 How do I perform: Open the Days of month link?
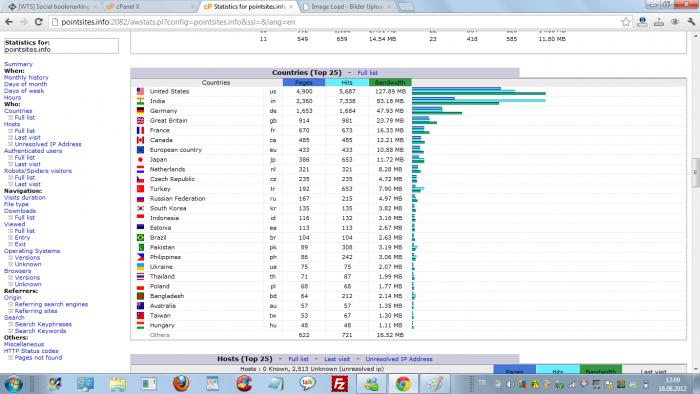pyautogui.click(x=25, y=84)
